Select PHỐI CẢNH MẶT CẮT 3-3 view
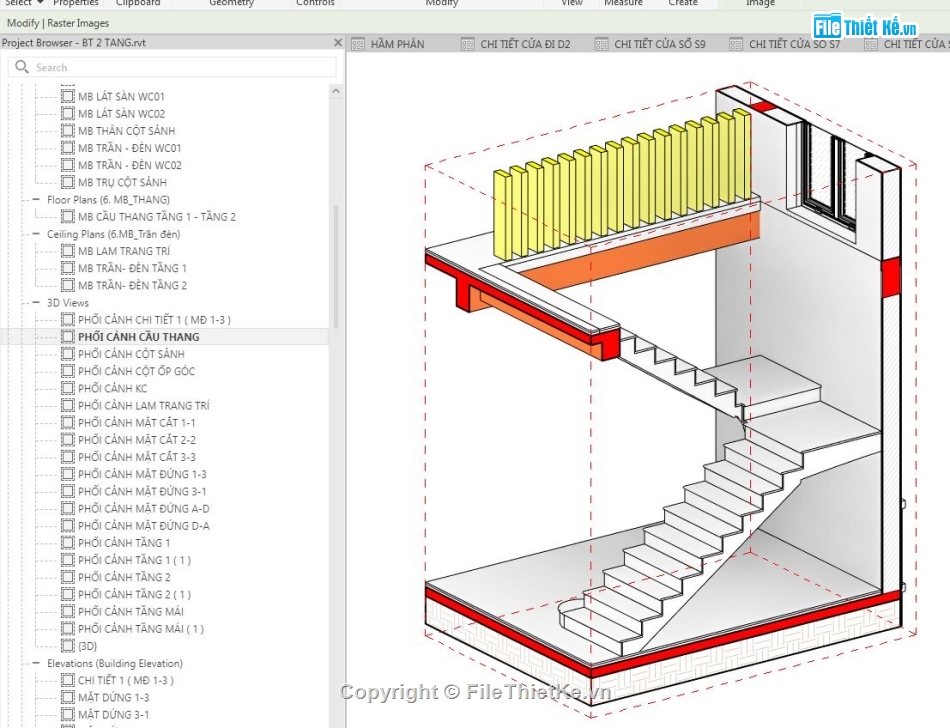This screenshot has width=950, height=728. point(136,457)
